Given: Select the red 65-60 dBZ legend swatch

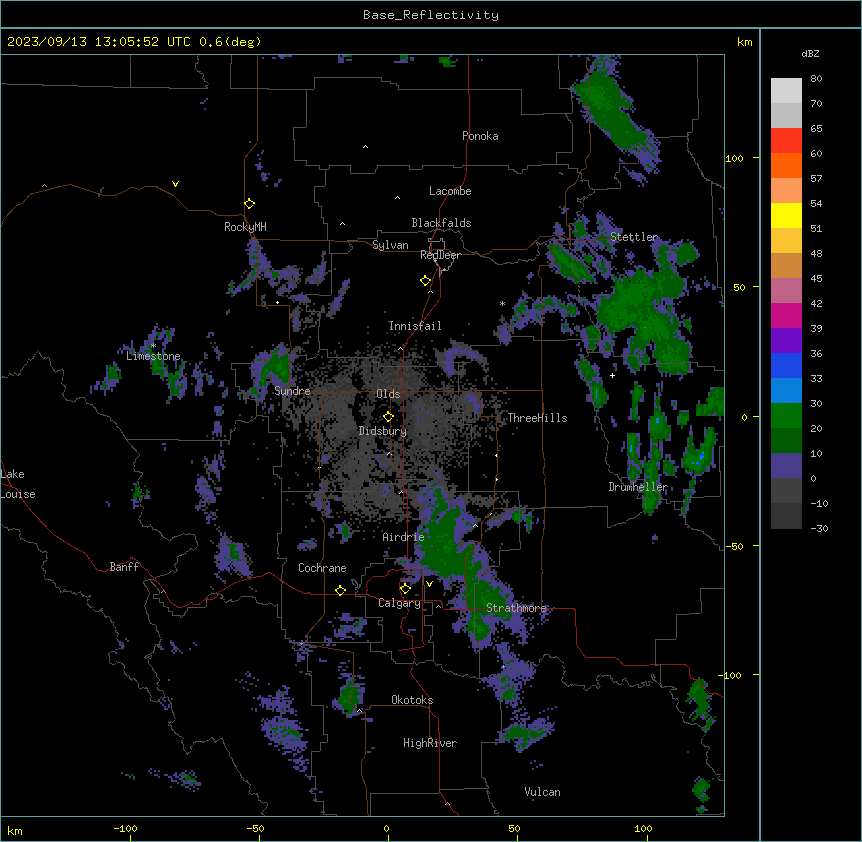Looking at the screenshot, I should [786, 140].
